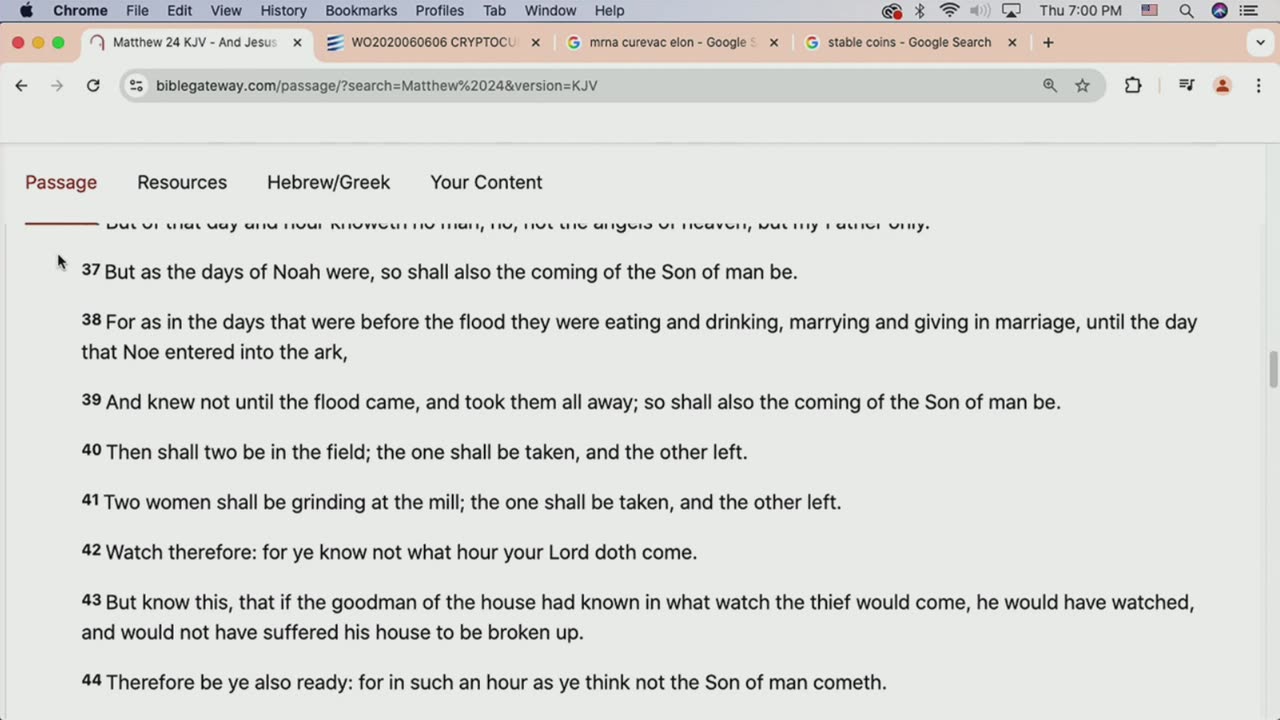This screenshot has width=1280, height=720.
Task: Open Siri from the menu bar
Action: pos(1219,11)
